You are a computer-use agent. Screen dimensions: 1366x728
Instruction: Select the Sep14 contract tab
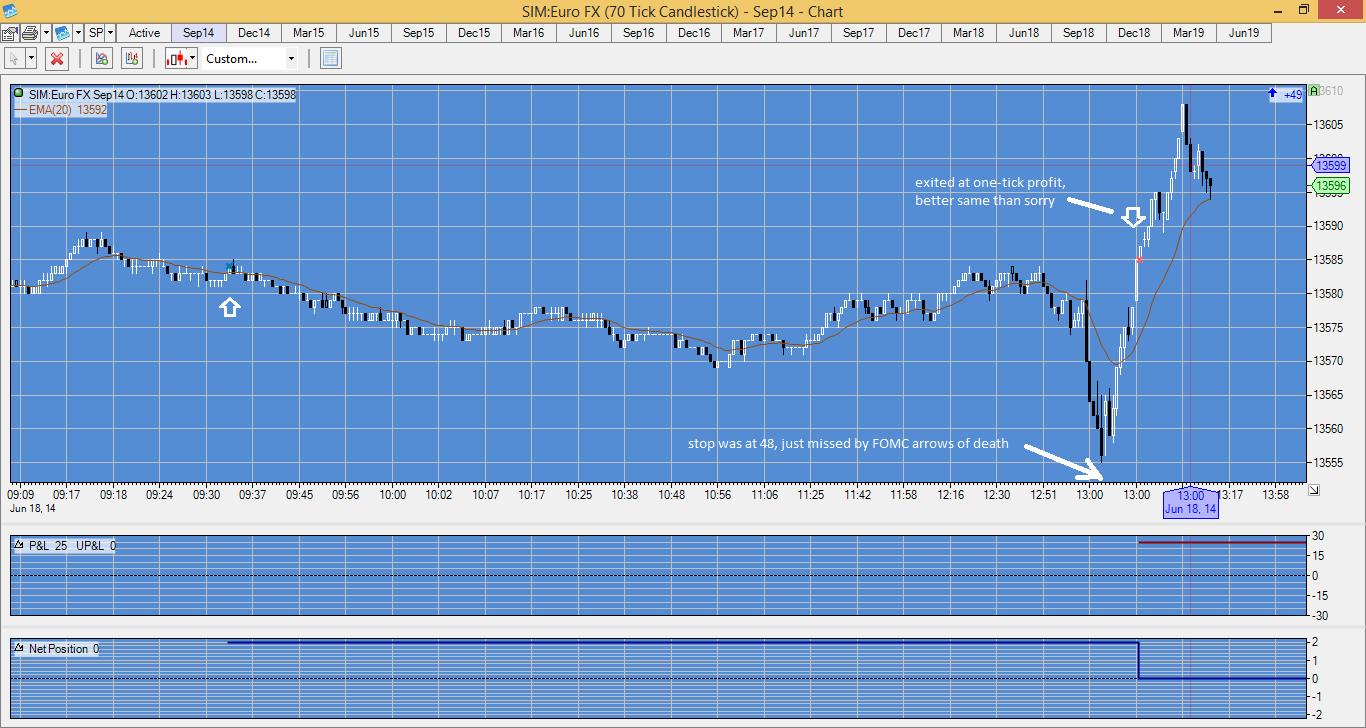coord(199,33)
